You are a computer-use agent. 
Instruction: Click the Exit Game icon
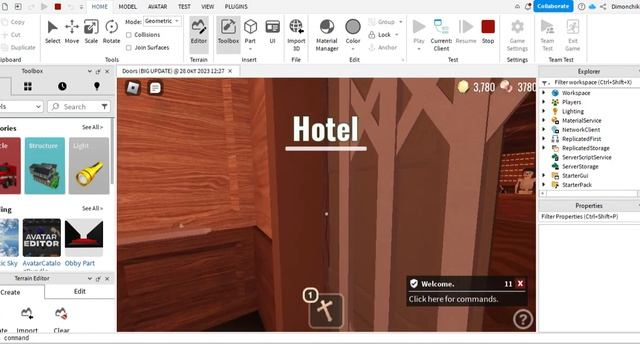tap(573, 27)
